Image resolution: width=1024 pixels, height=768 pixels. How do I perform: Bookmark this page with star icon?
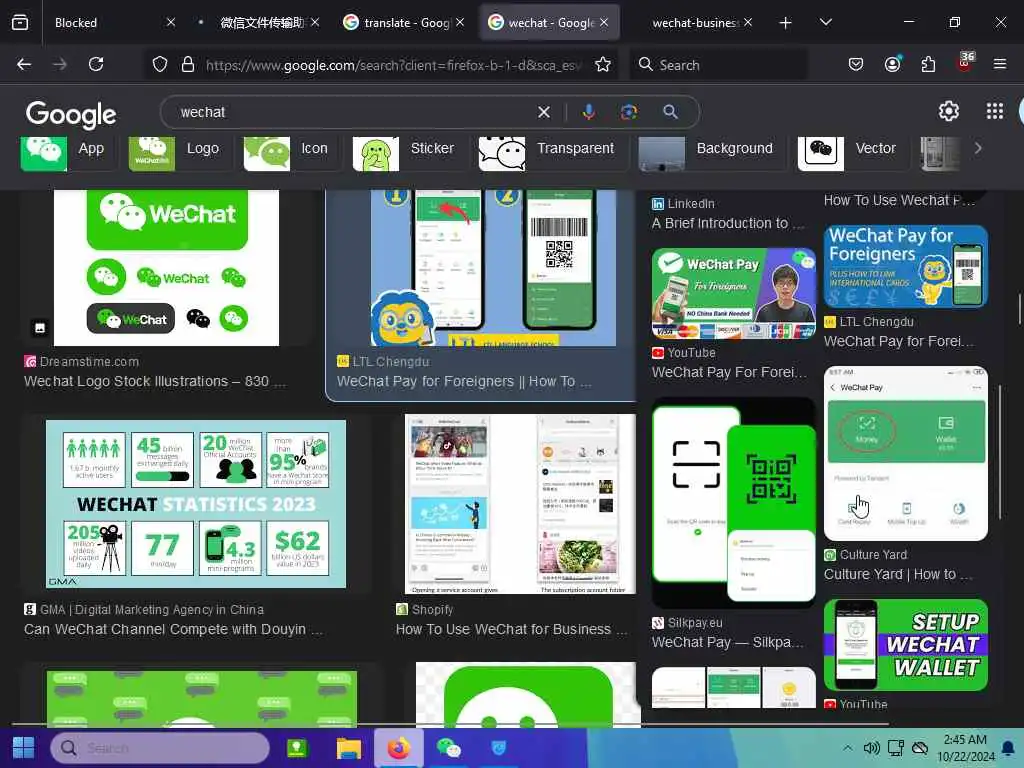tap(602, 64)
